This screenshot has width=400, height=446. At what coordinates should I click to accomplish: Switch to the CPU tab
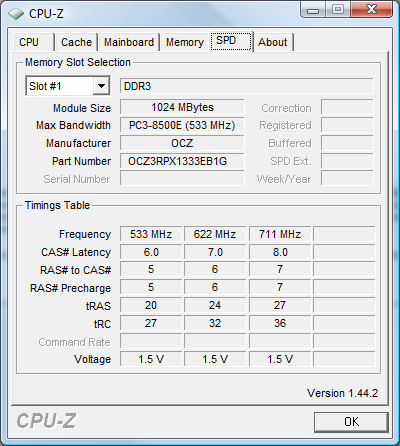[x=33, y=42]
